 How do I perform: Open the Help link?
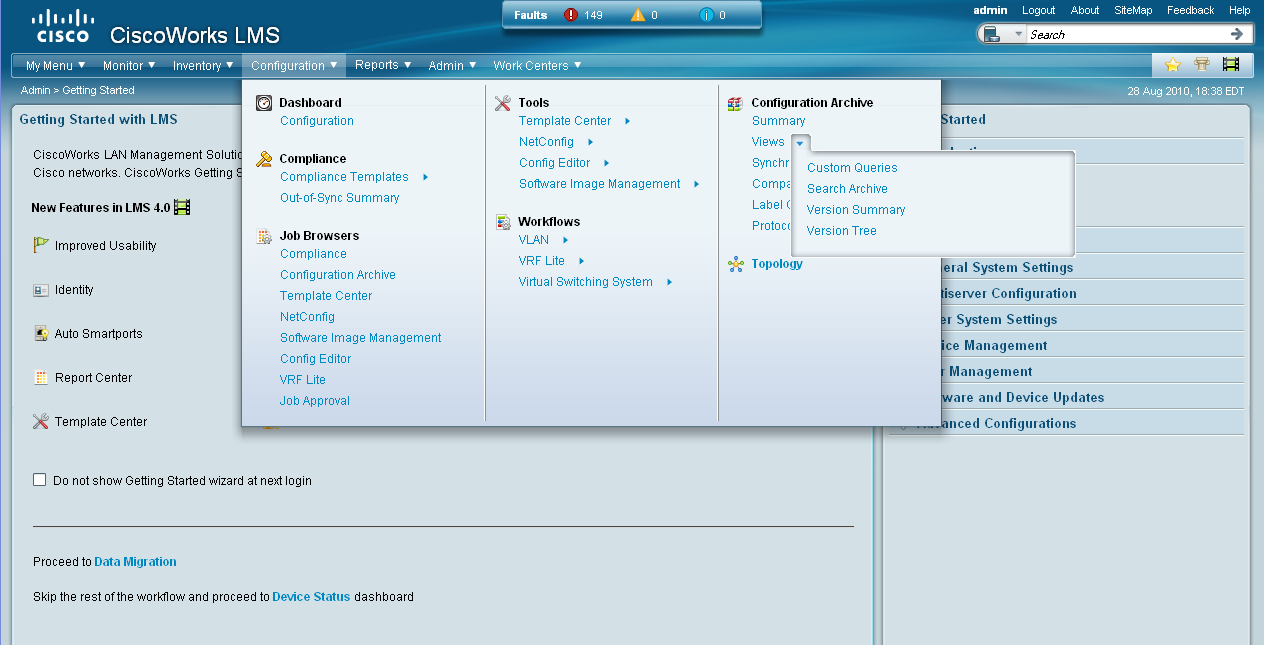click(x=1240, y=10)
